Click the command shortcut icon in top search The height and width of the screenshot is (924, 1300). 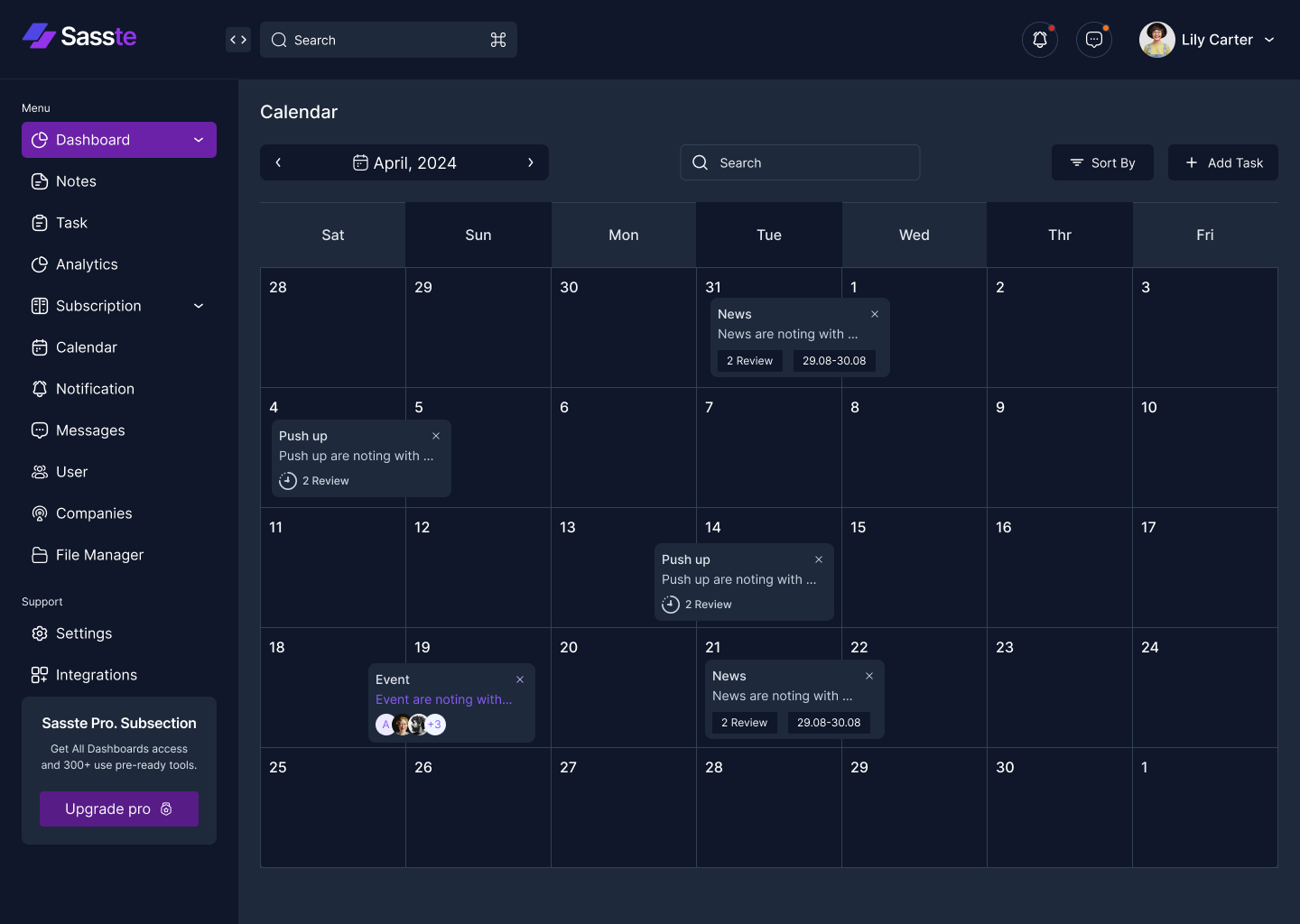coord(498,40)
